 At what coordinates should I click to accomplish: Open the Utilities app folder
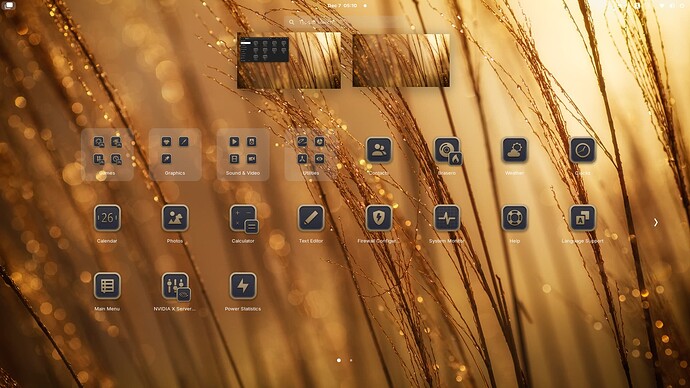(x=311, y=154)
